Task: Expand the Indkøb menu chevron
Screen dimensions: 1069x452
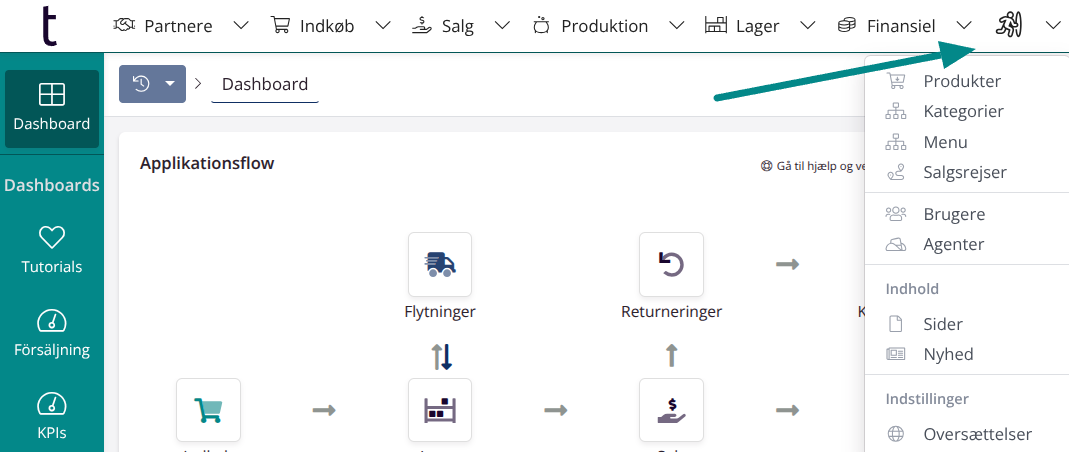Action: point(384,26)
